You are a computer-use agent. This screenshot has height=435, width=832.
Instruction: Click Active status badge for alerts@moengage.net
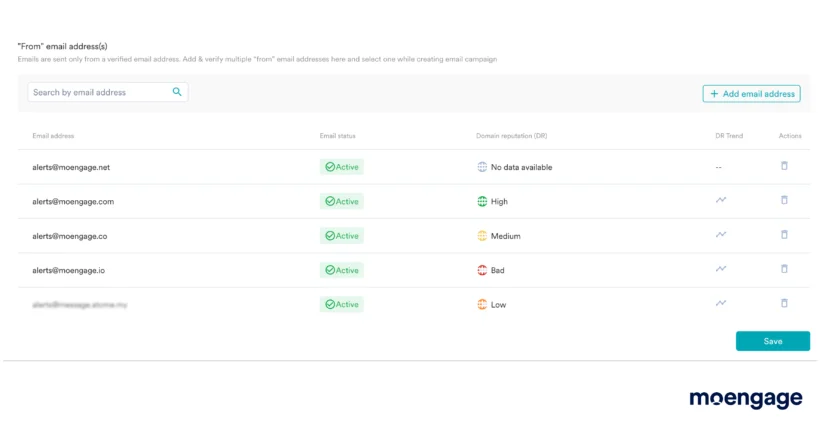pos(342,167)
